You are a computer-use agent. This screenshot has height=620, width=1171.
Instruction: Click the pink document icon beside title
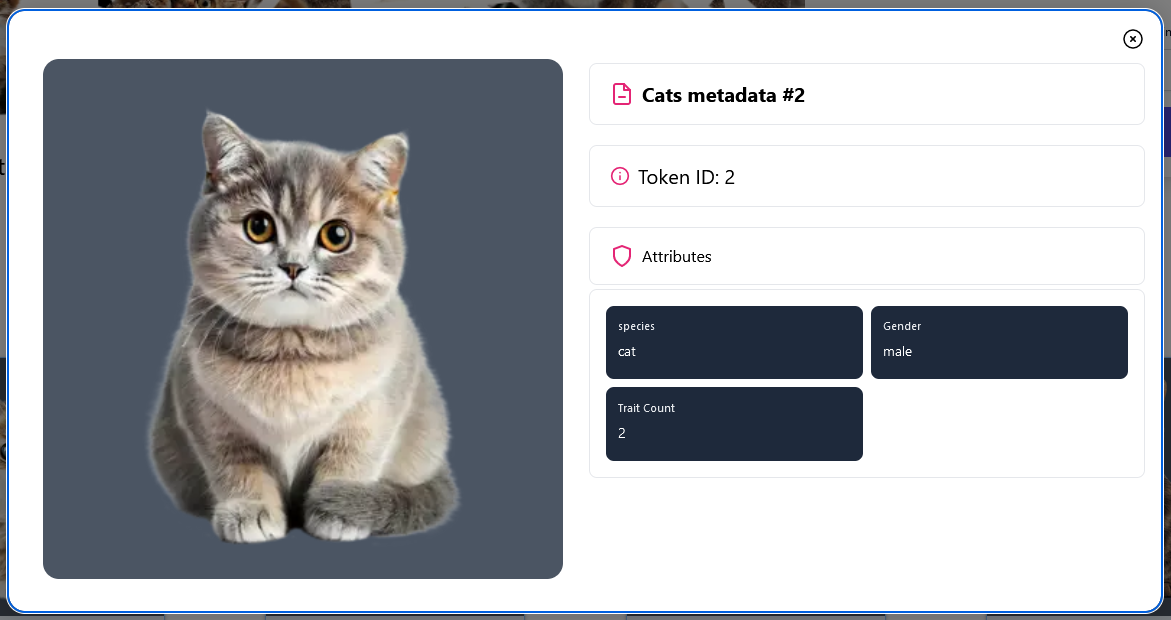(x=621, y=94)
